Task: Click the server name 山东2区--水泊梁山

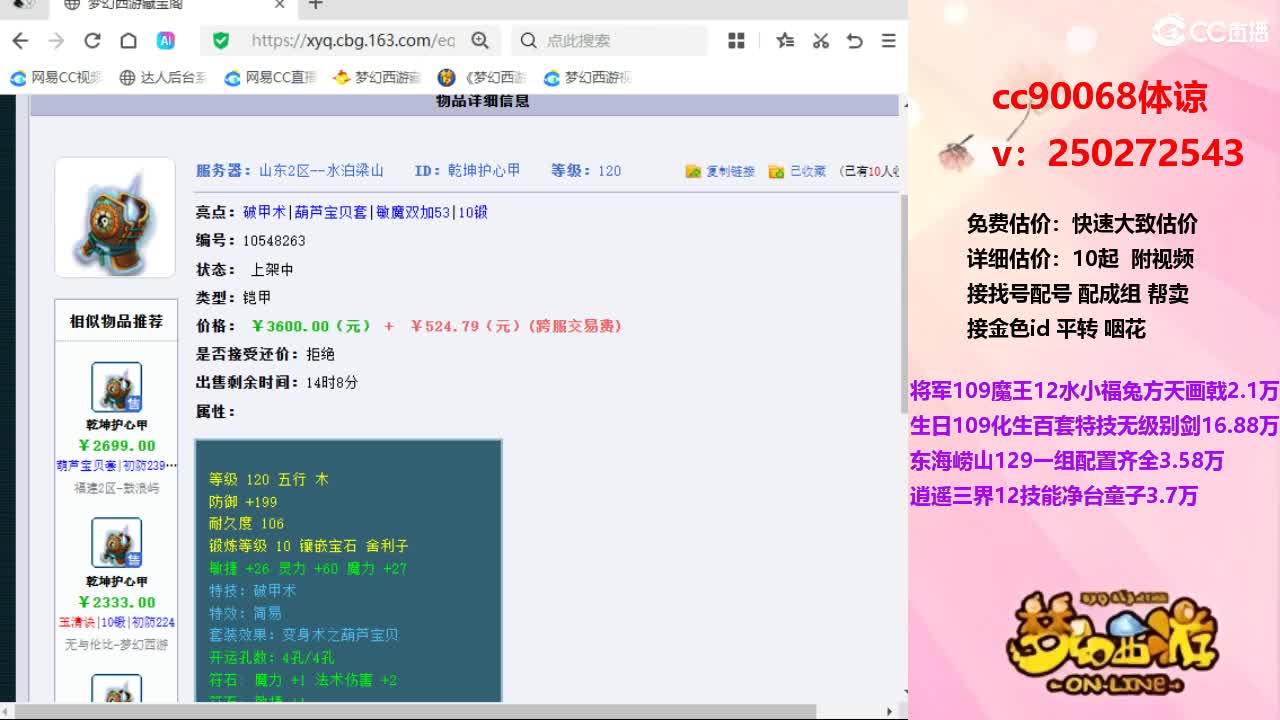Action: tap(321, 171)
